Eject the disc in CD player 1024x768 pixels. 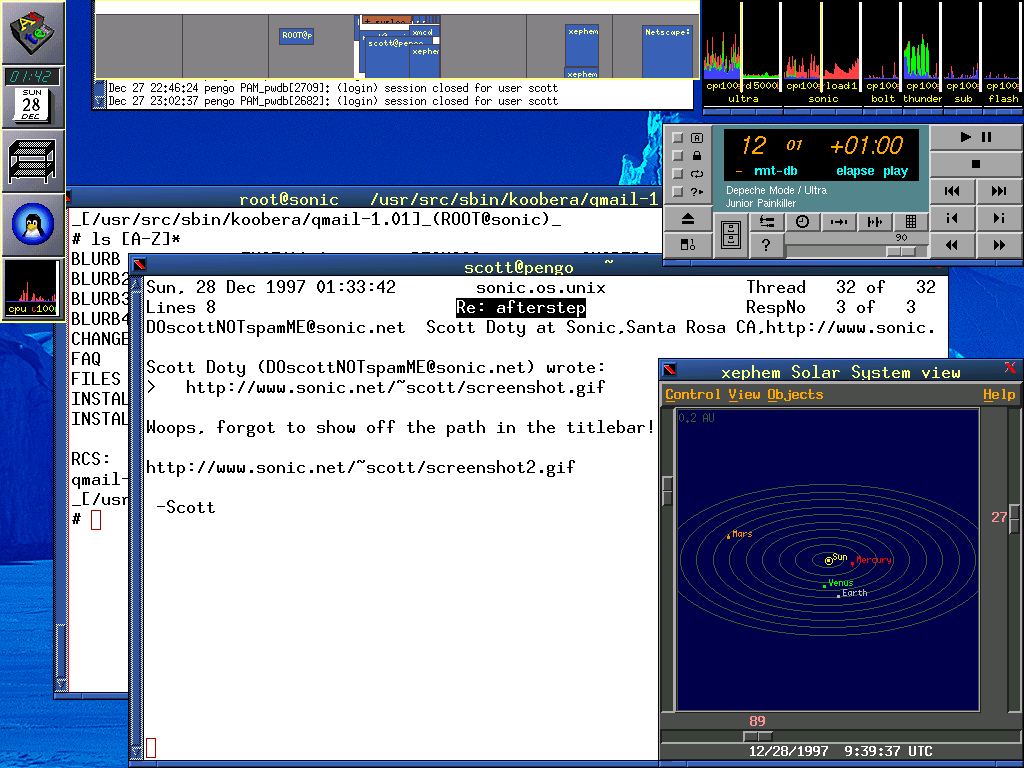tap(688, 219)
